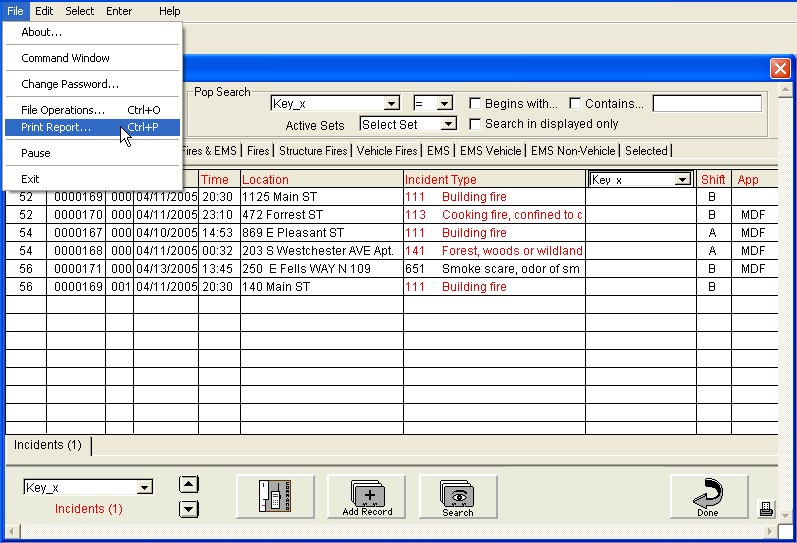
Task: Click the red Incidents (1) label
Action: click(88, 508)
